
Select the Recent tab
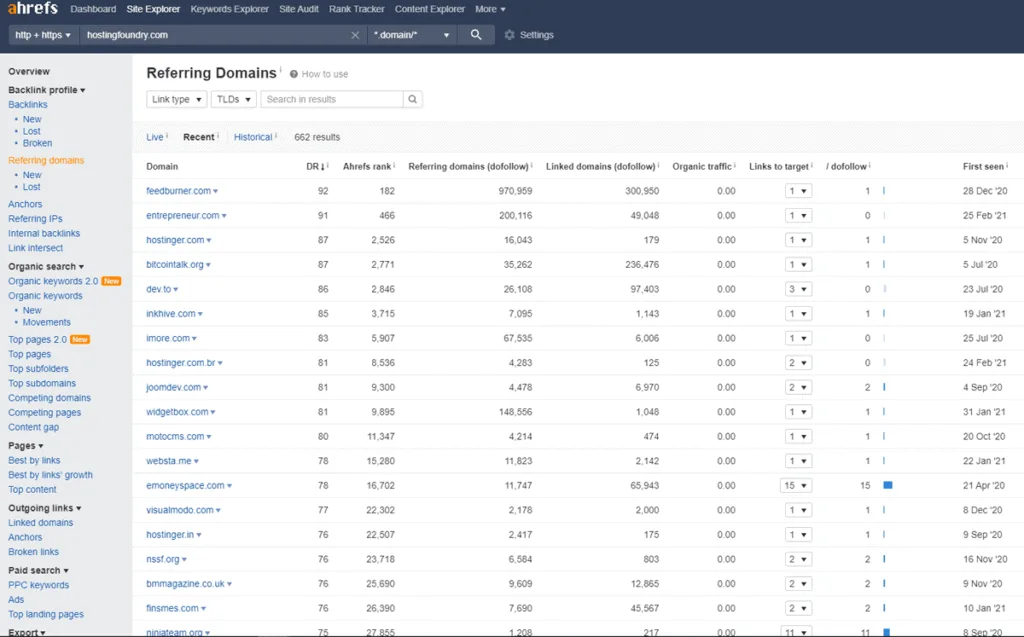pyautogui.click(x=199, y=137)
